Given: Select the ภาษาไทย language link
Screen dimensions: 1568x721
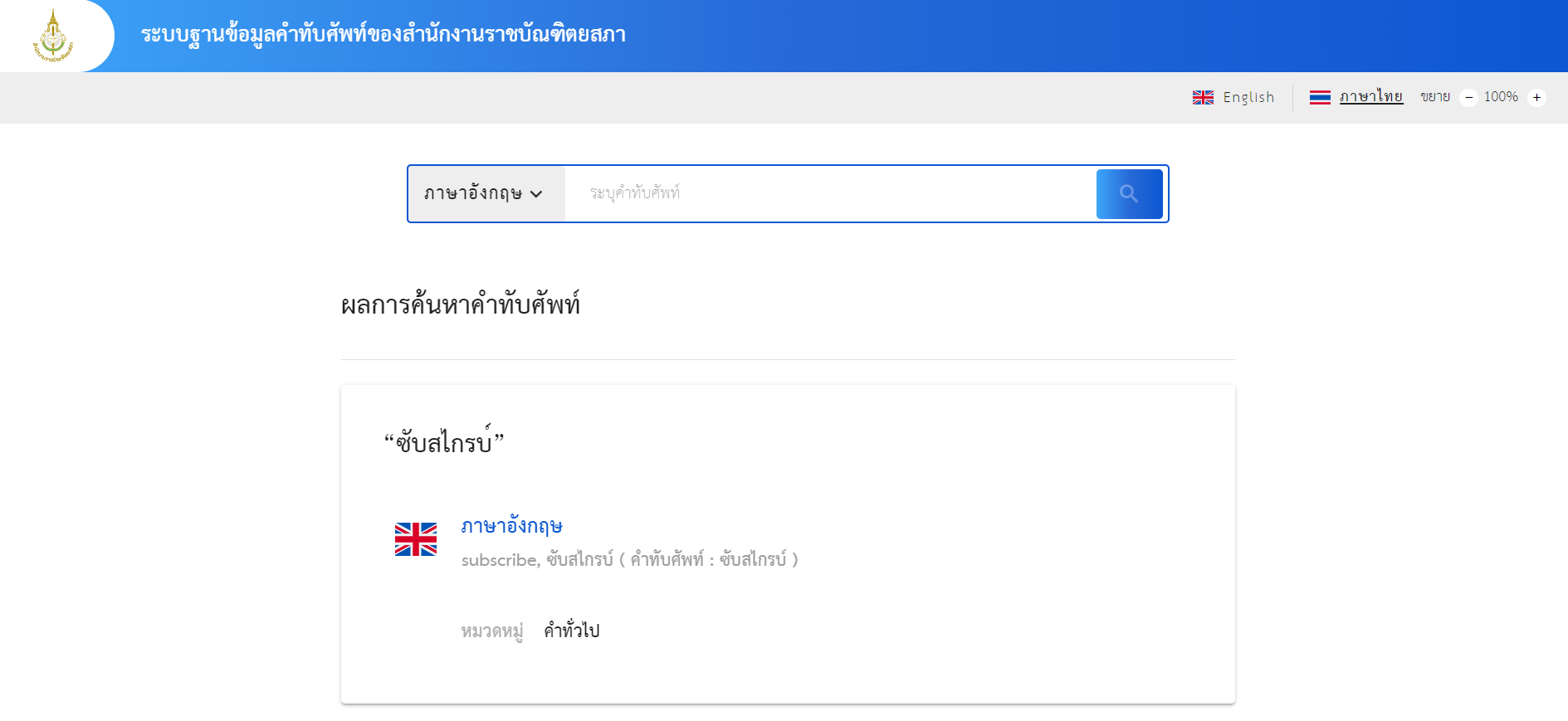Looking at the screenshot, I should click(x=1370, y=97).
